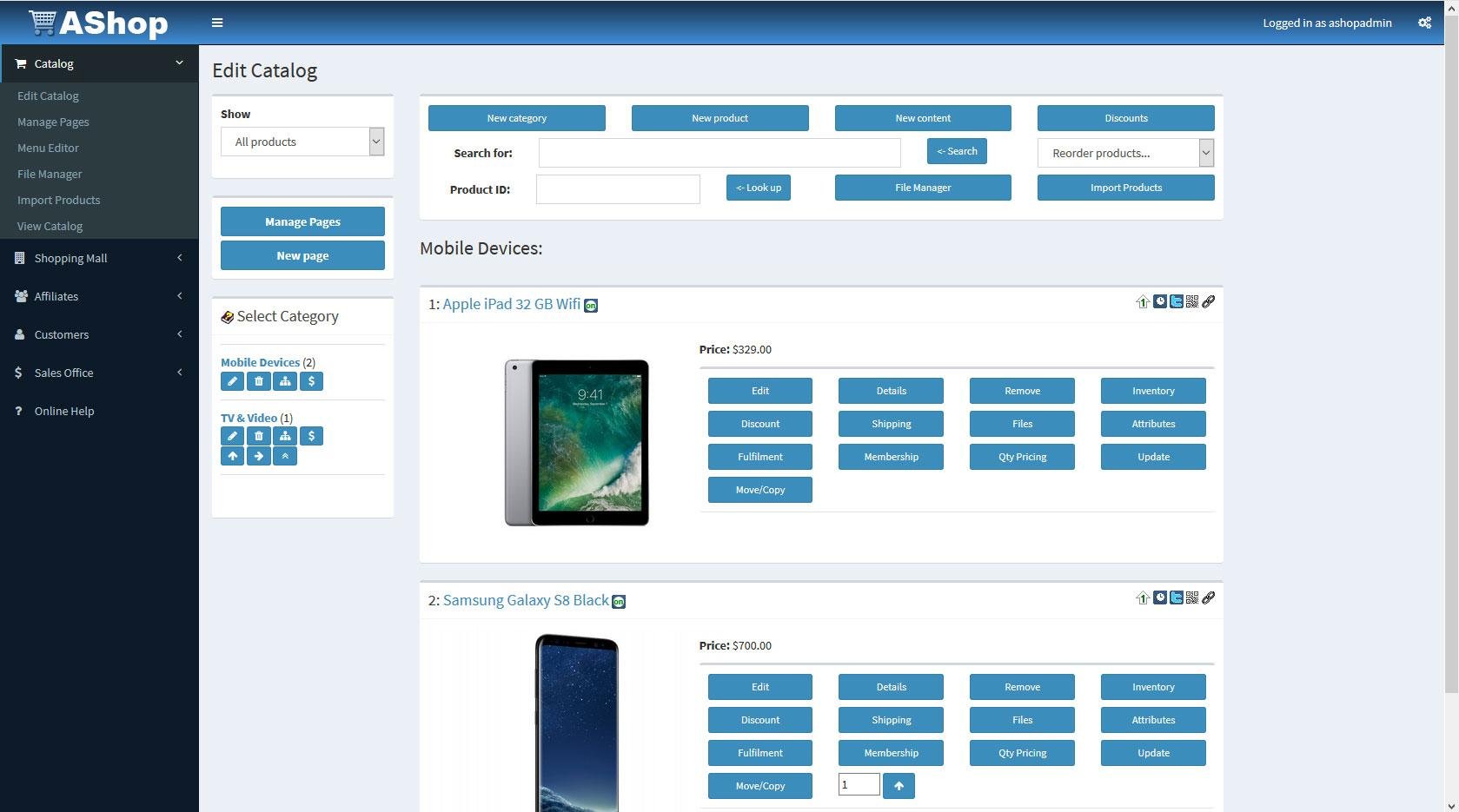Screen dimensions: 1459x812
Task: Open the Show 'All products' dropdown
Action: coord(302,141)
